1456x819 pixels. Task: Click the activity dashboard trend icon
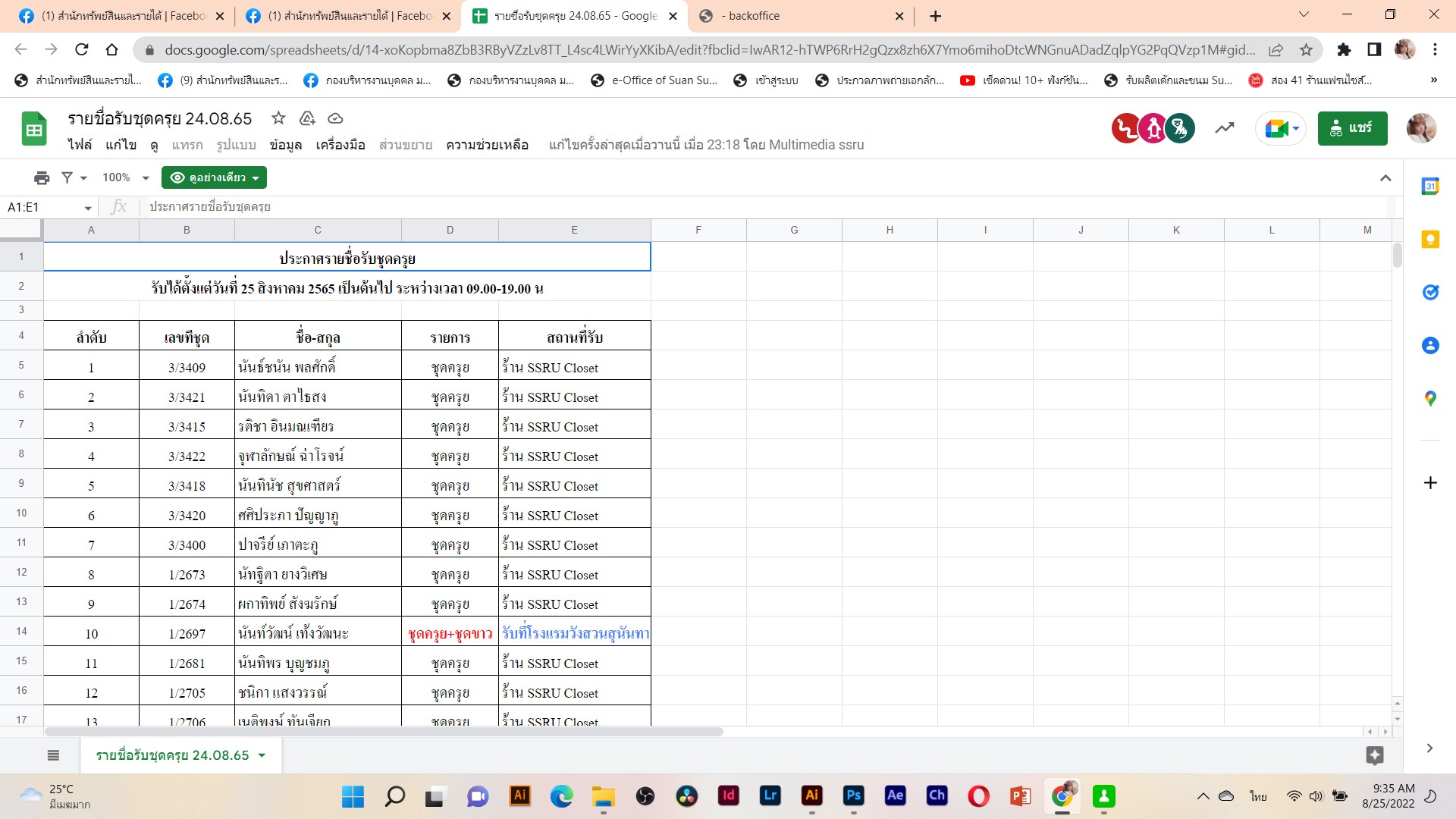tap(1224, 128)
